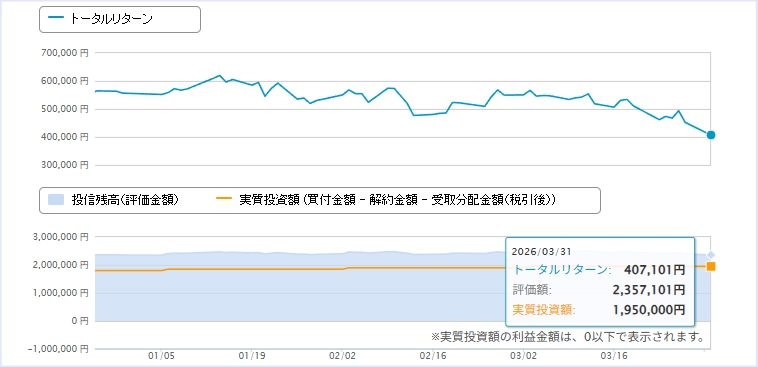Toggle the 投信残高(評価金額) legend entry
Image resolution: width=758 pixels, height=367 pixels.
coord(114,200)
